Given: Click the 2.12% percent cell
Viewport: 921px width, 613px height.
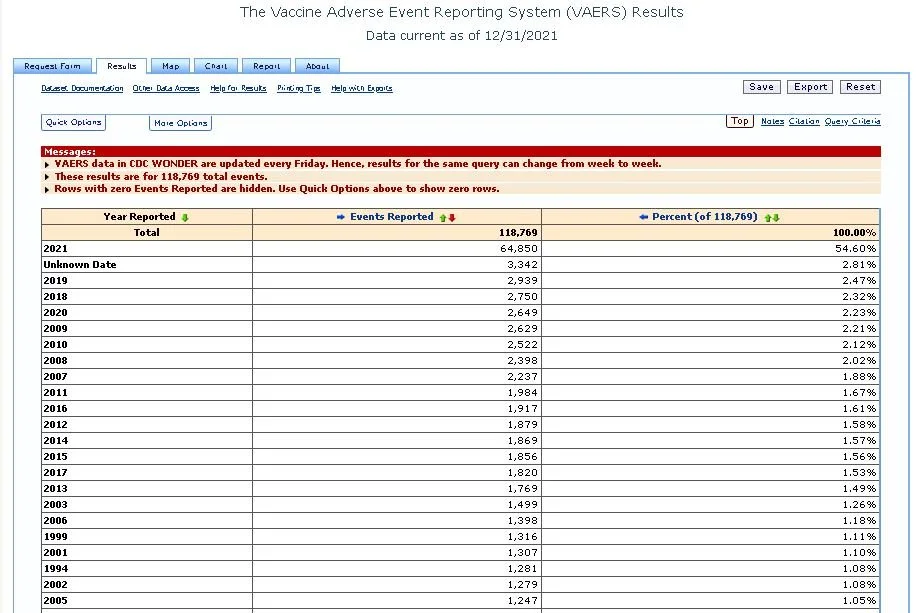Looking at the screenshot, I should click(859, 345).
